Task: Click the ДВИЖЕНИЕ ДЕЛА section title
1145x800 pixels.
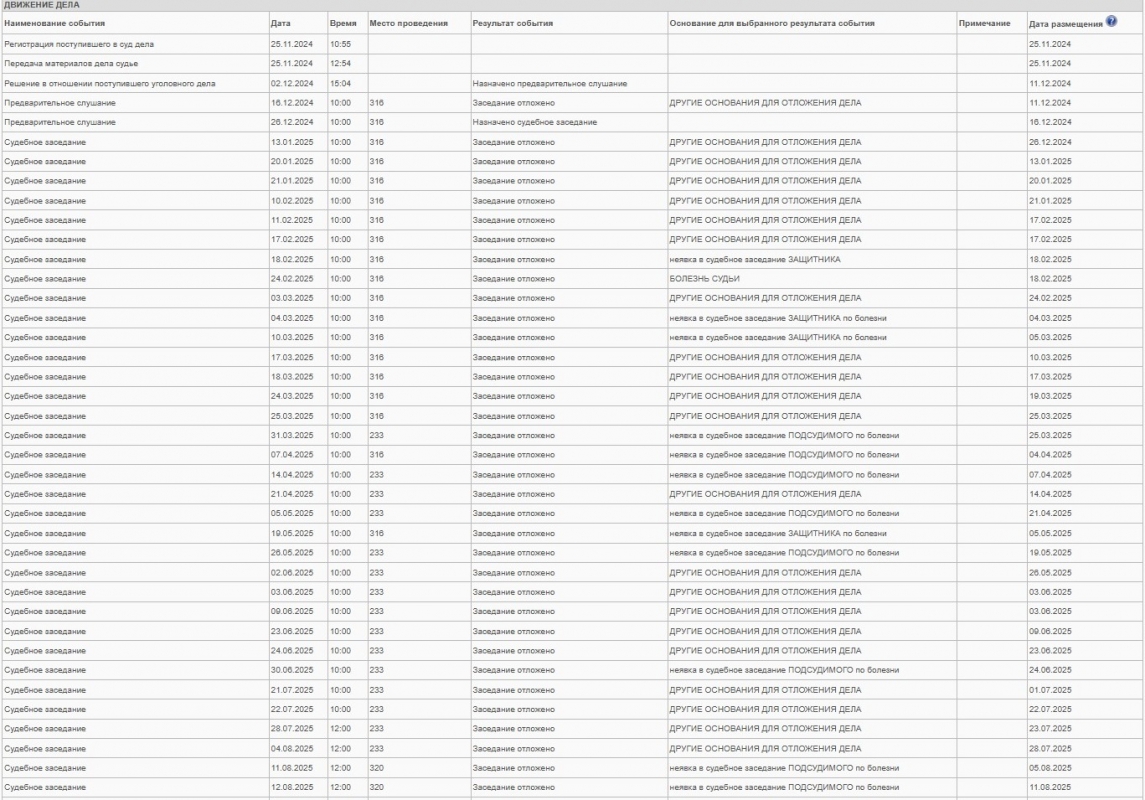Action: (37, 5)
